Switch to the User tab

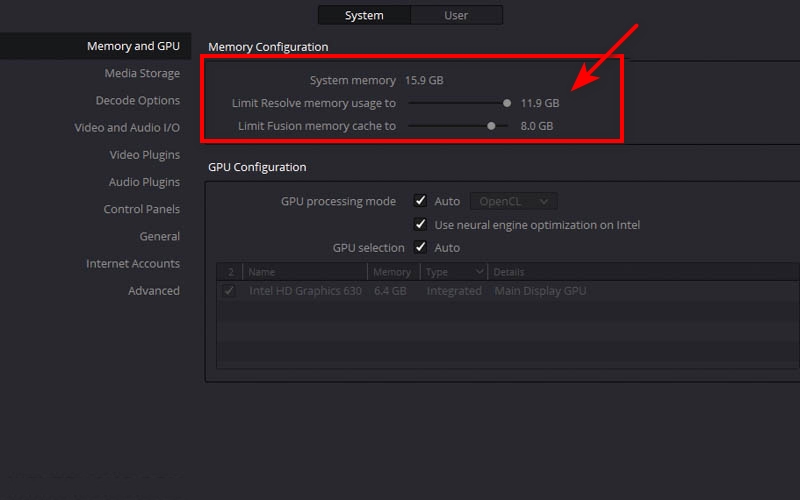456,15
